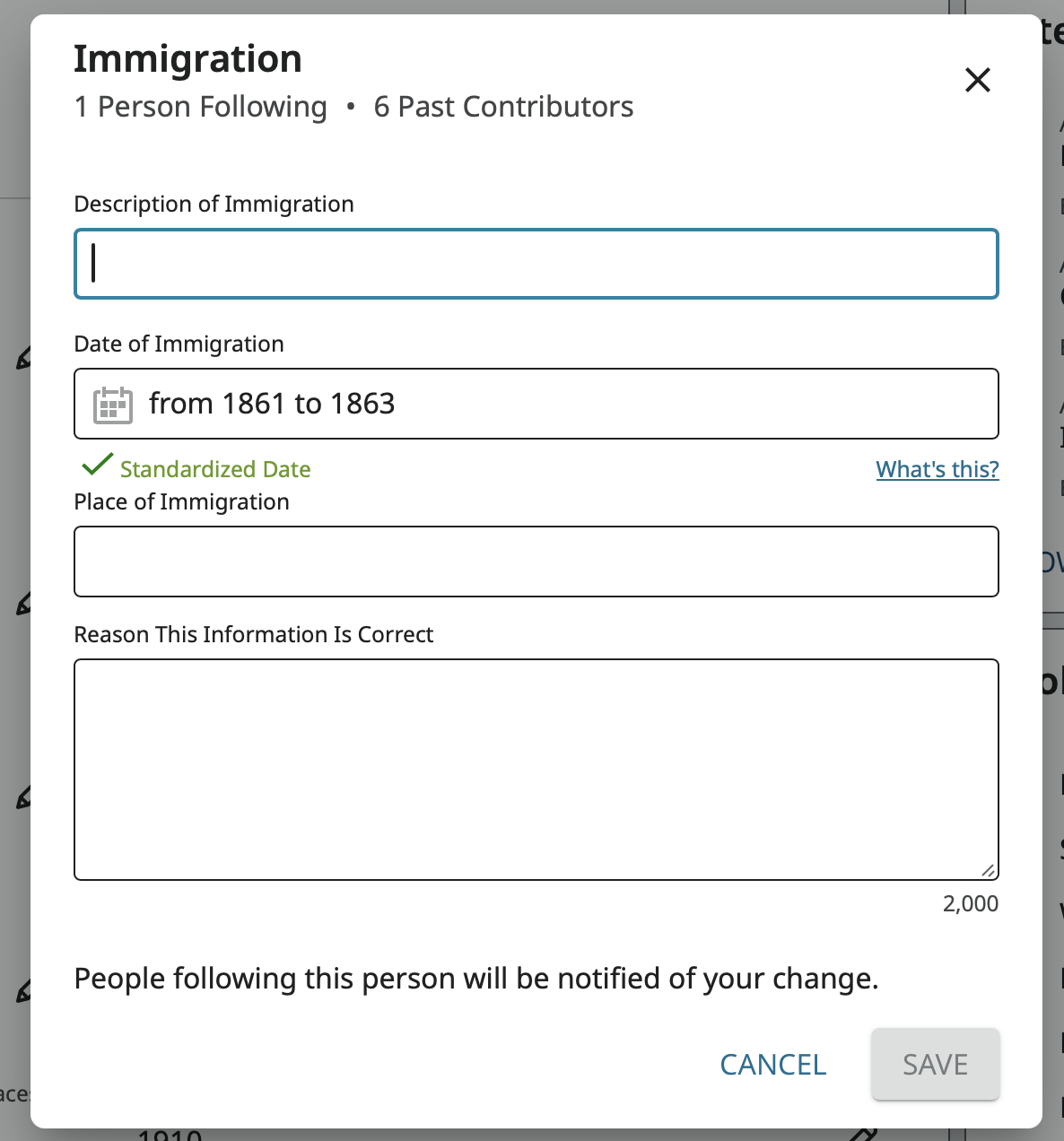This screenshot has height=1141, width=1064.
Task: Open the "What's this?" help link
Action: click(x=937, y=468)
